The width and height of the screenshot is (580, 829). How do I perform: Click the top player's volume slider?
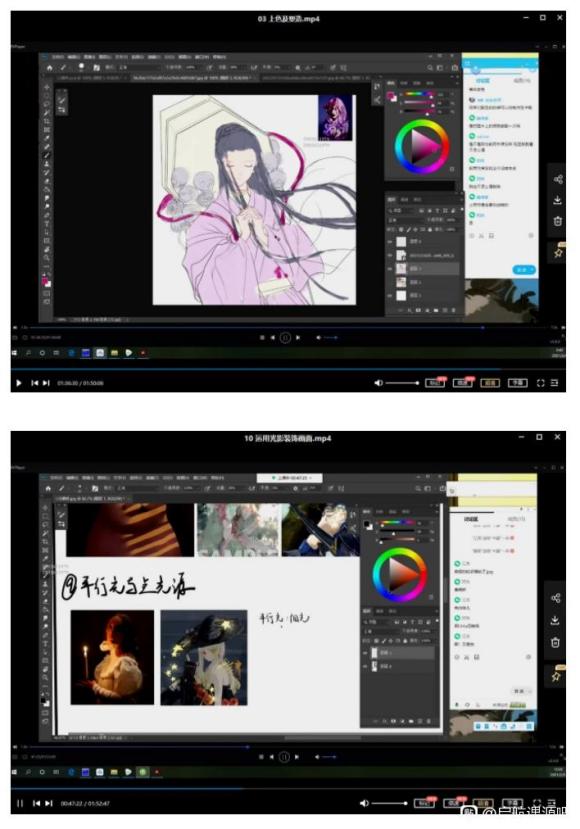click(x=402, y=383)
